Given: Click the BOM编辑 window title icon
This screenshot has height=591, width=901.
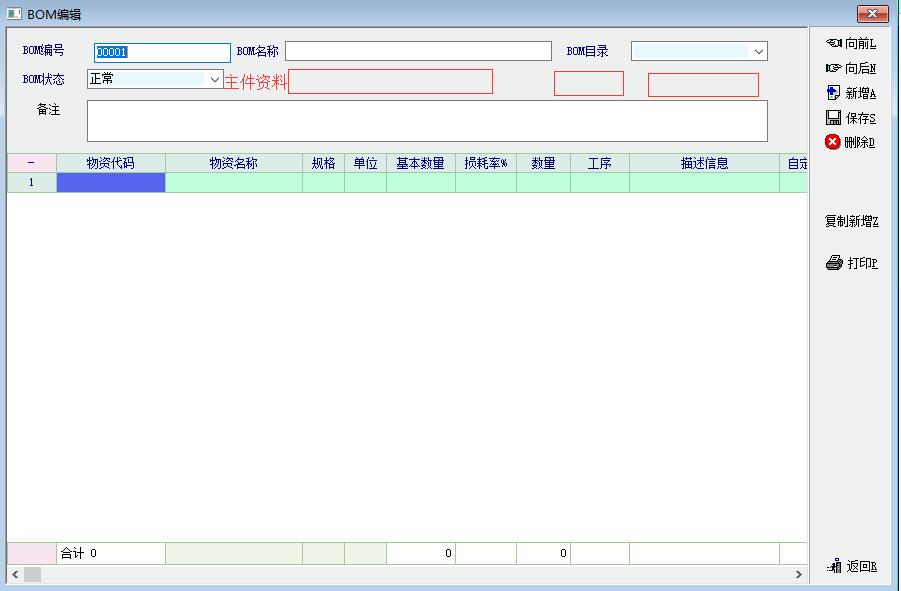Looking at the screenshot, I should [14, 14].
